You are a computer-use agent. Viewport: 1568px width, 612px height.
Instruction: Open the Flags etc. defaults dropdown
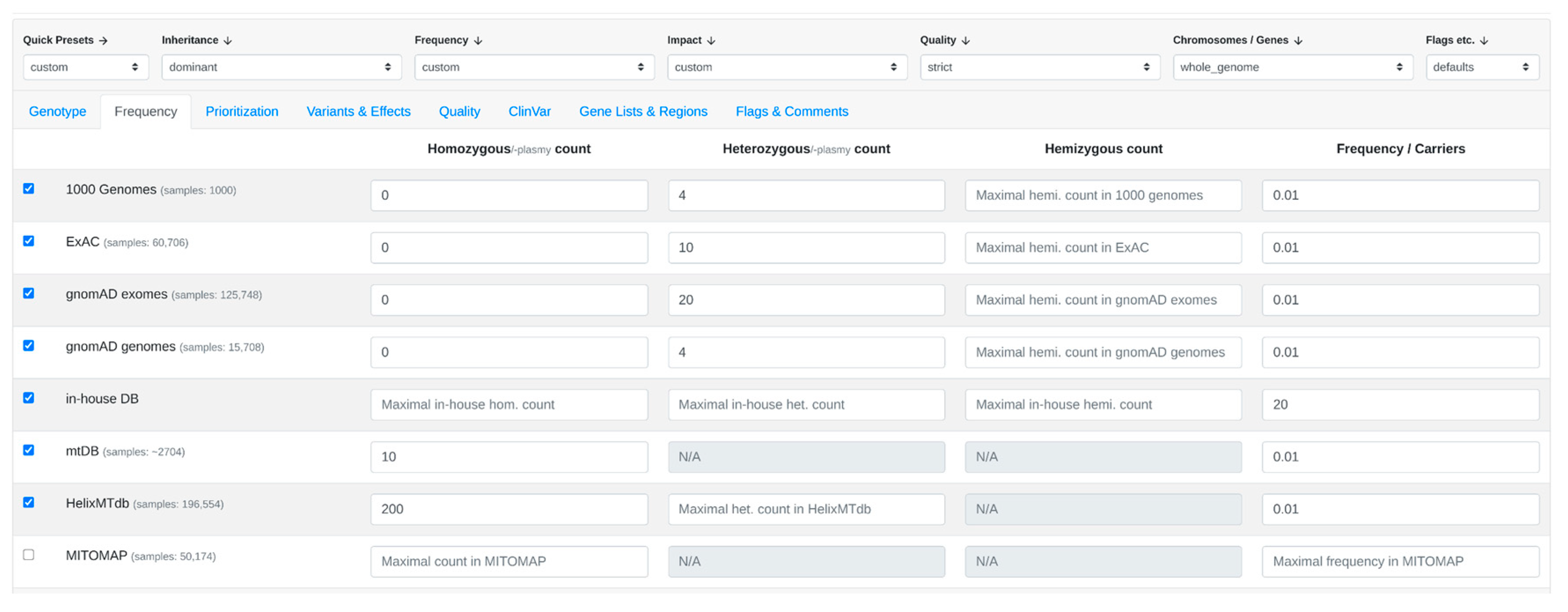click(1482, 67)
